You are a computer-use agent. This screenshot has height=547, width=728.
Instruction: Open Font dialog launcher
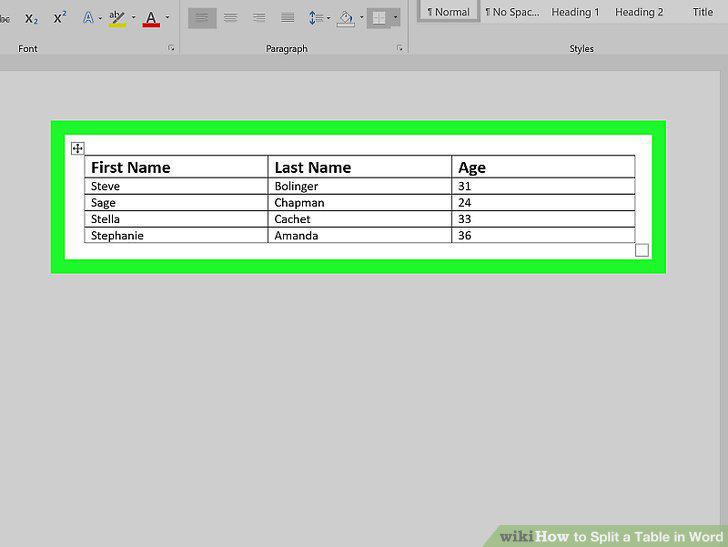[171, 48]
